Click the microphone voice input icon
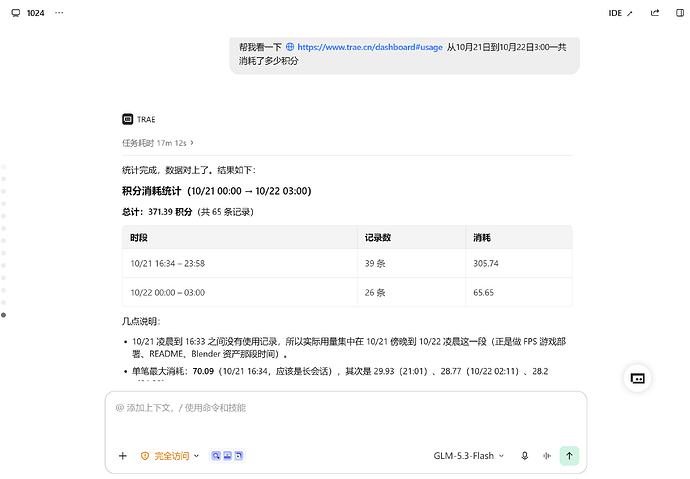Viewport: 690px width, 479px height. (525, 456)
